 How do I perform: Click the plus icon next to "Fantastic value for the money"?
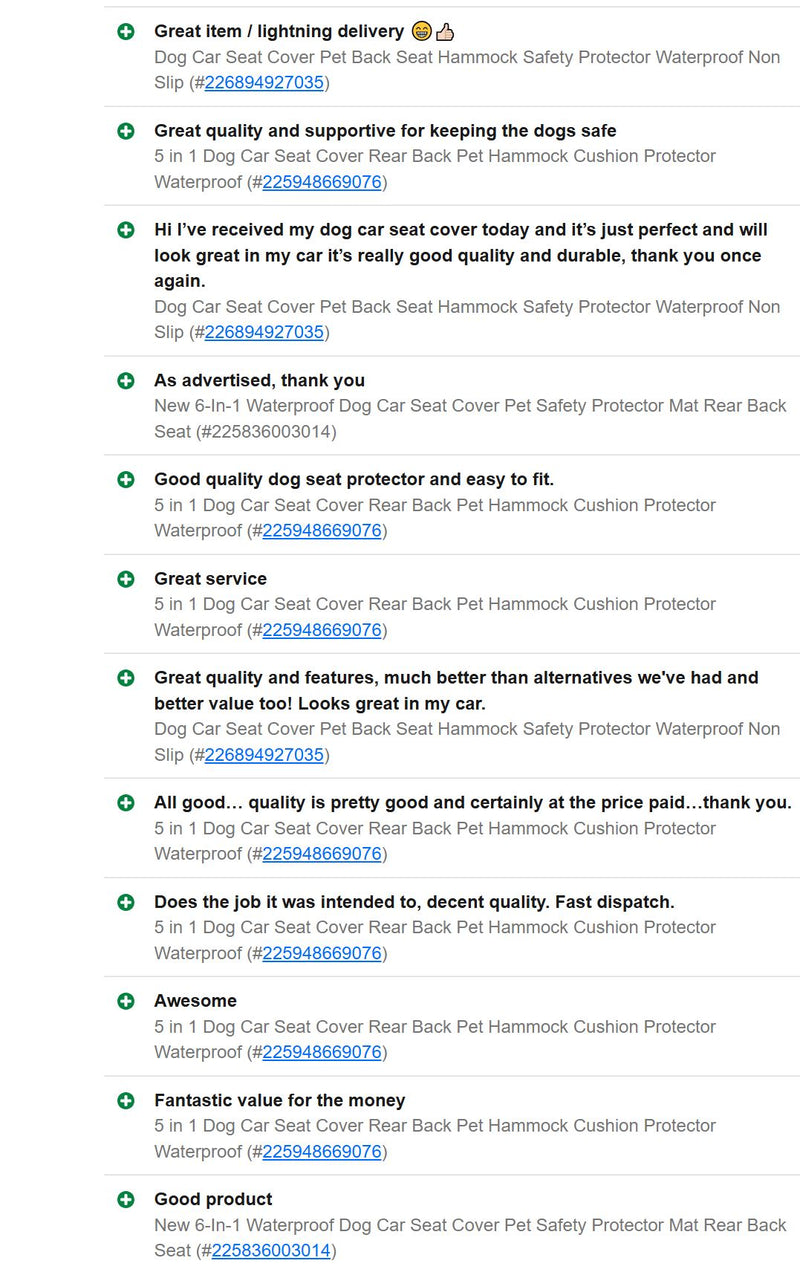point(126,1101)
